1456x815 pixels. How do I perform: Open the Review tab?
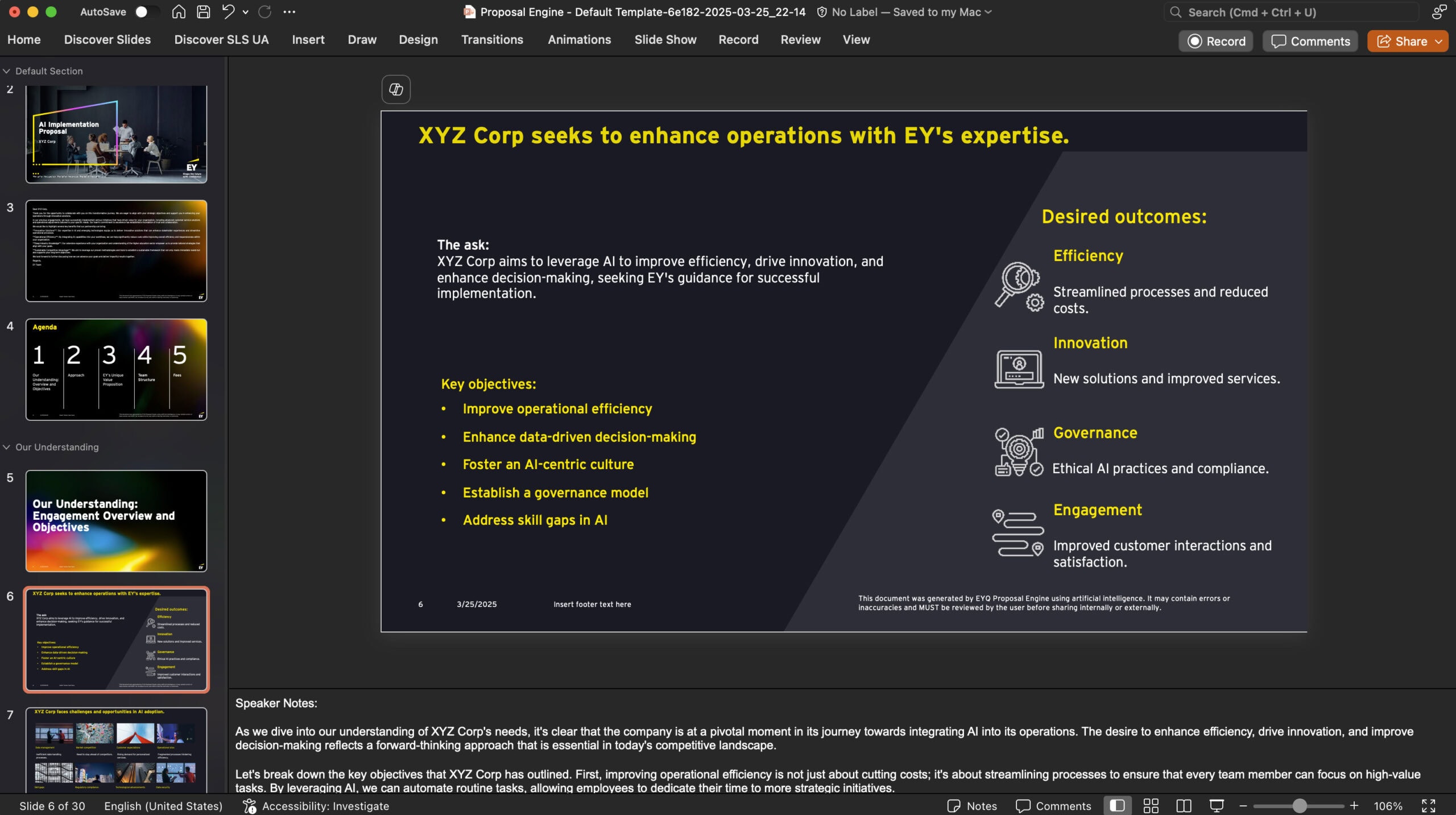[800, 40]
